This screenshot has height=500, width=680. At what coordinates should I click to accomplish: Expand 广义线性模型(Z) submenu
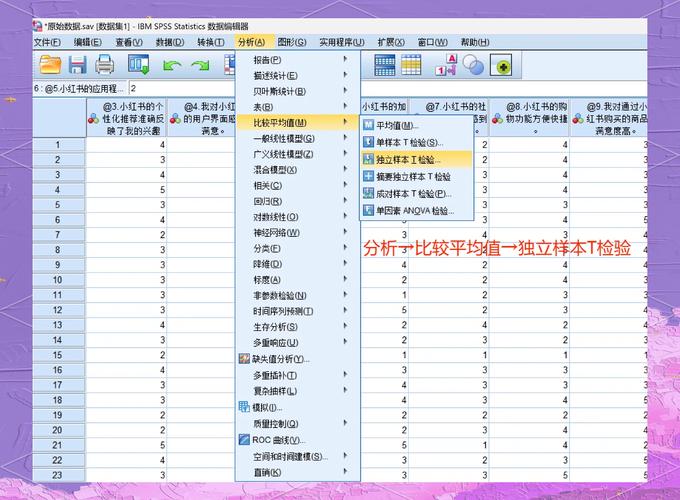coord(298,154)
